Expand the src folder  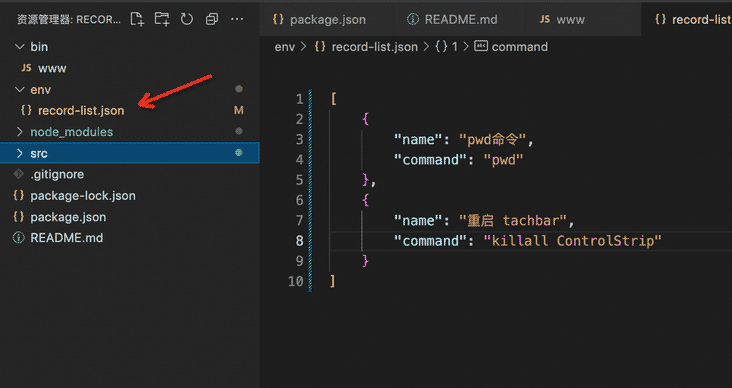(20, 154)
